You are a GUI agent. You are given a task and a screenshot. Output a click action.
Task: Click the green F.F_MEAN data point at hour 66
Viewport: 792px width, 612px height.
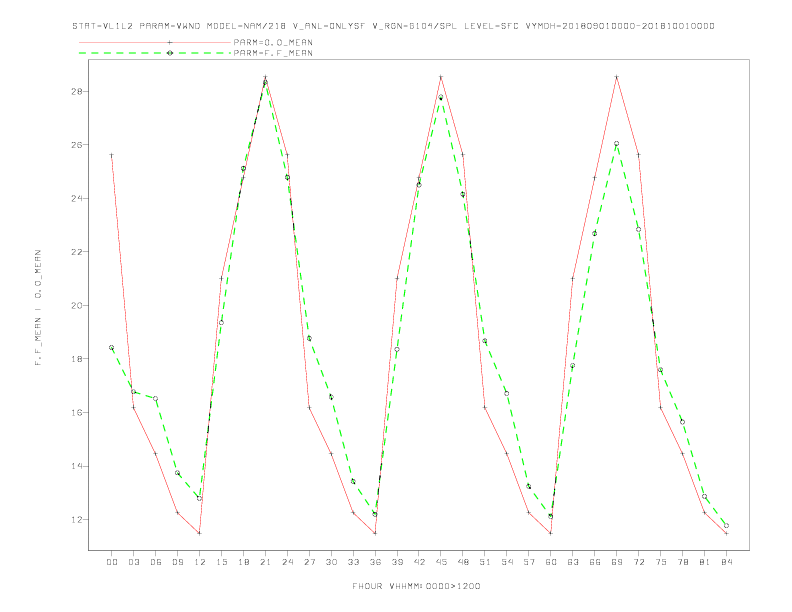(595, 233)
